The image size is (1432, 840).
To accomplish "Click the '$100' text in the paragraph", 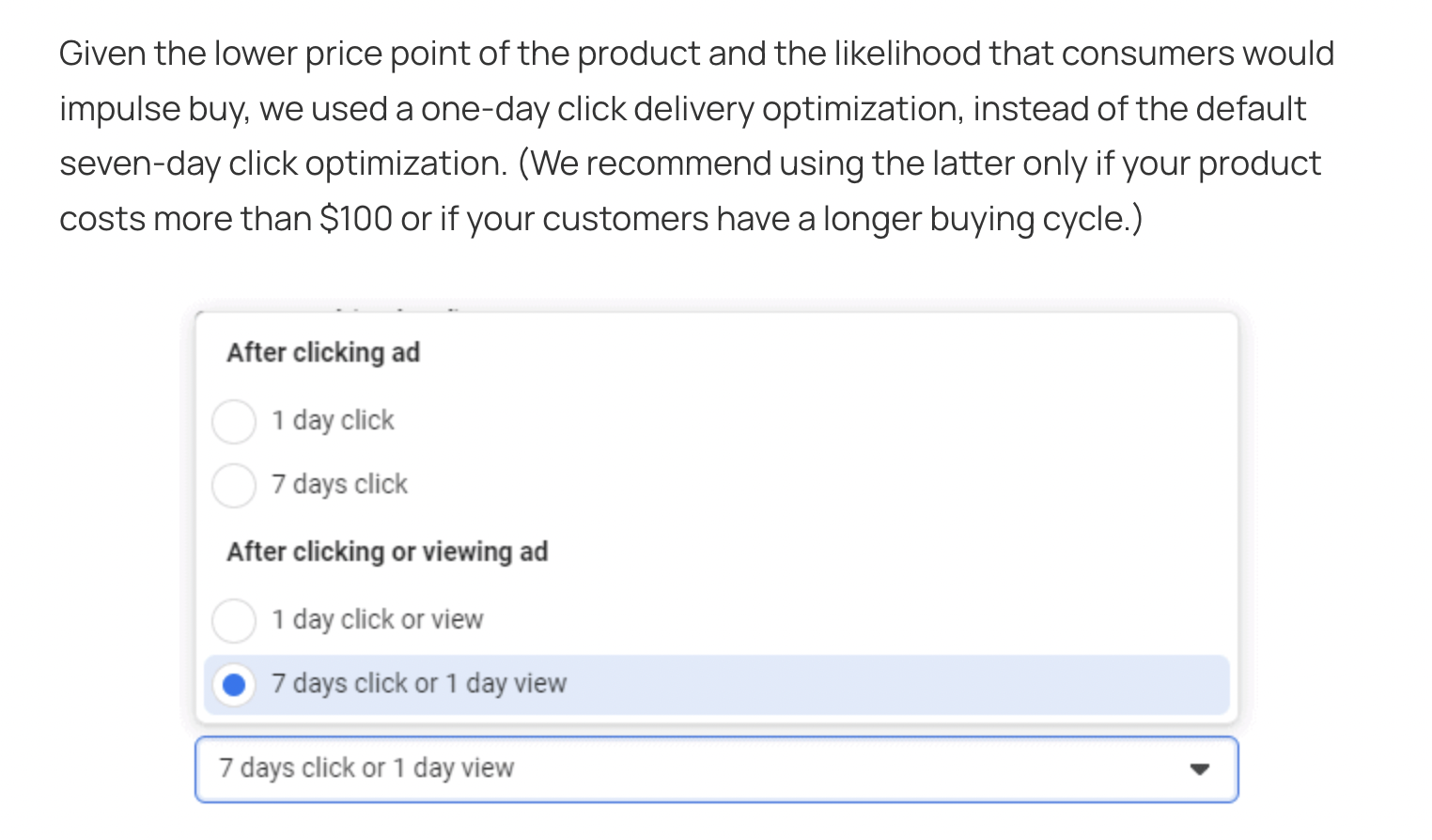I will point(356,219).
